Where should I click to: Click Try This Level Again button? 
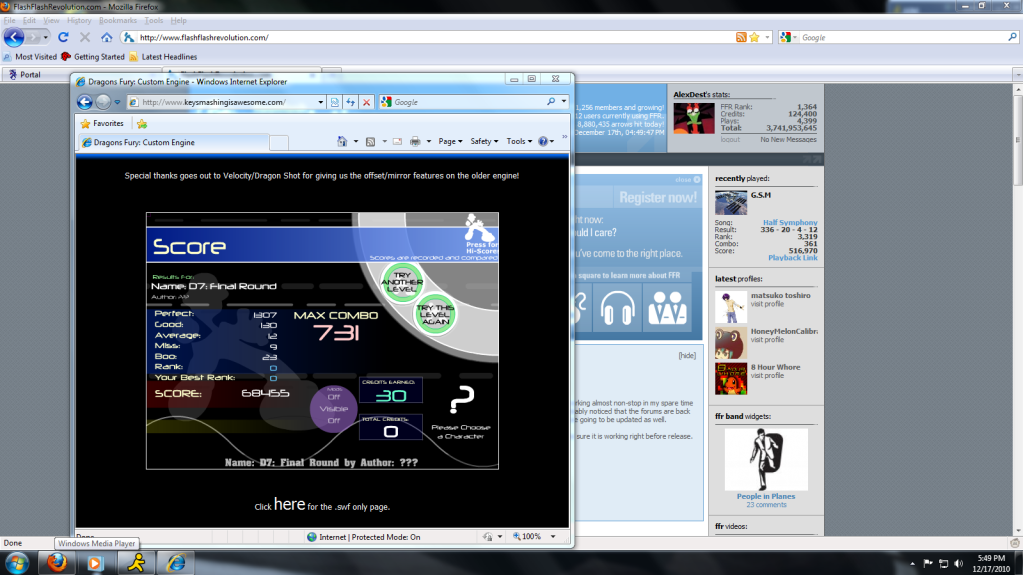(436, 314)
